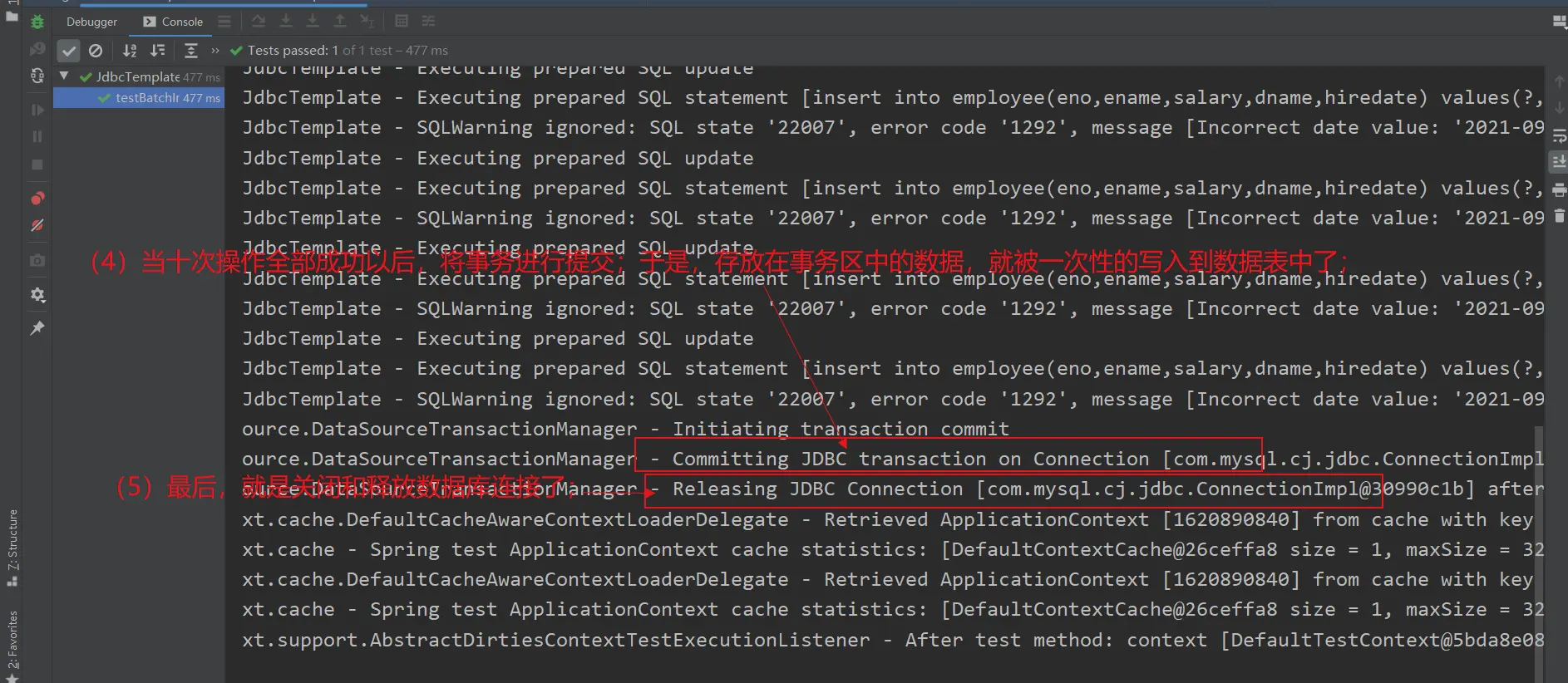
Task: Click the green debug bug icon
Action: pos(37,22)
